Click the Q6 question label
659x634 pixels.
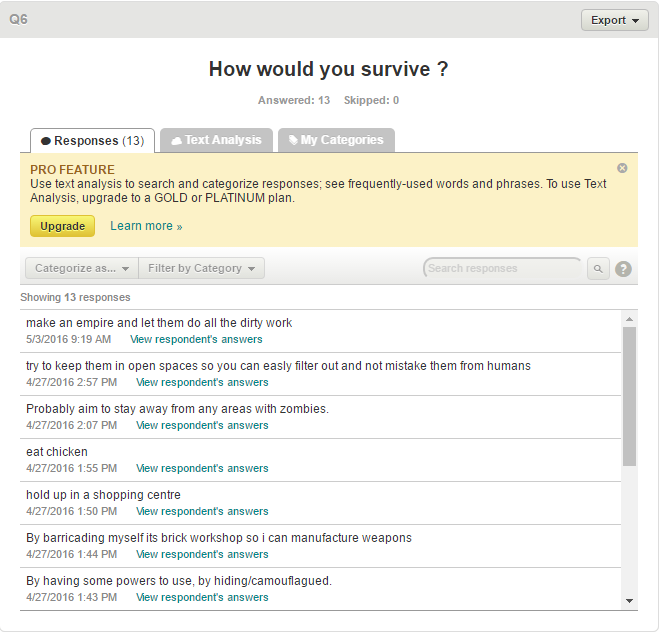pyautogui.click(x=18, y=19)
